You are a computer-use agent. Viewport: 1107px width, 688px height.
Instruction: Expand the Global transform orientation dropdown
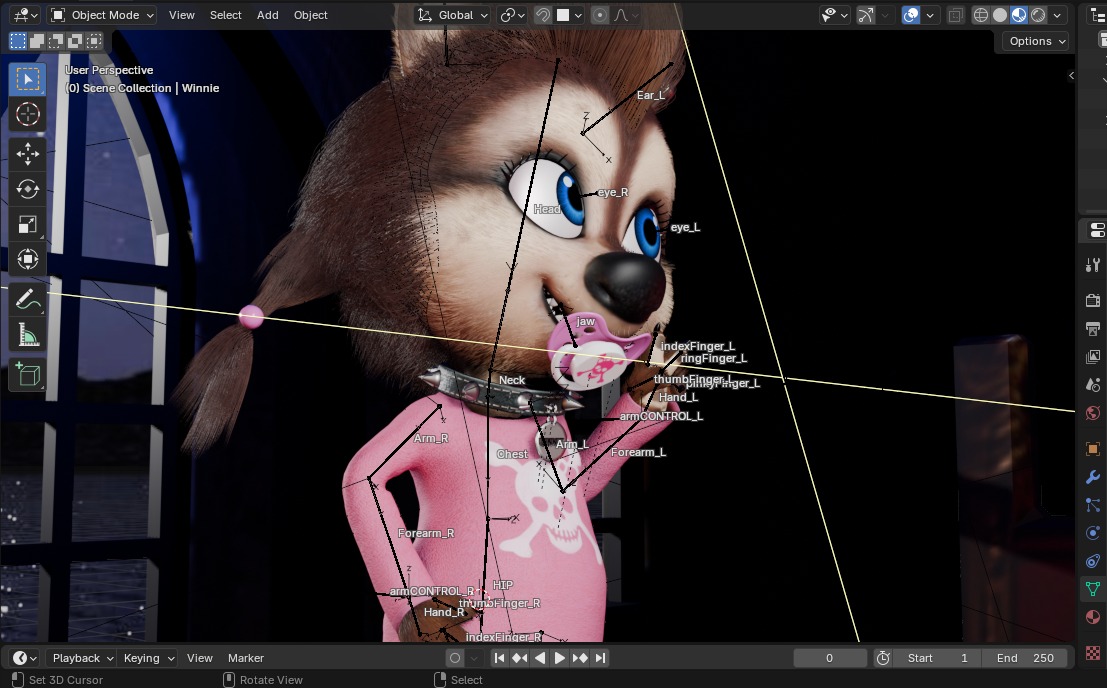(454, 15)
